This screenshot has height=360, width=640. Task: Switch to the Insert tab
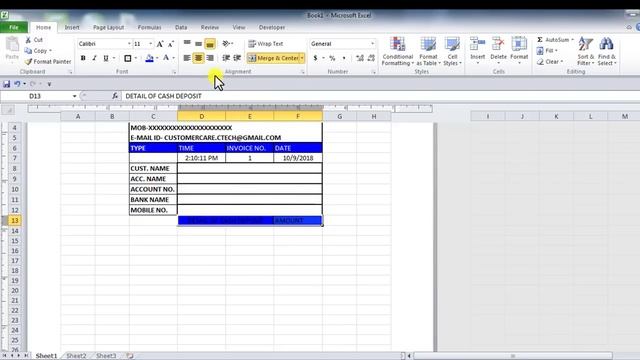tap(72, 27)
